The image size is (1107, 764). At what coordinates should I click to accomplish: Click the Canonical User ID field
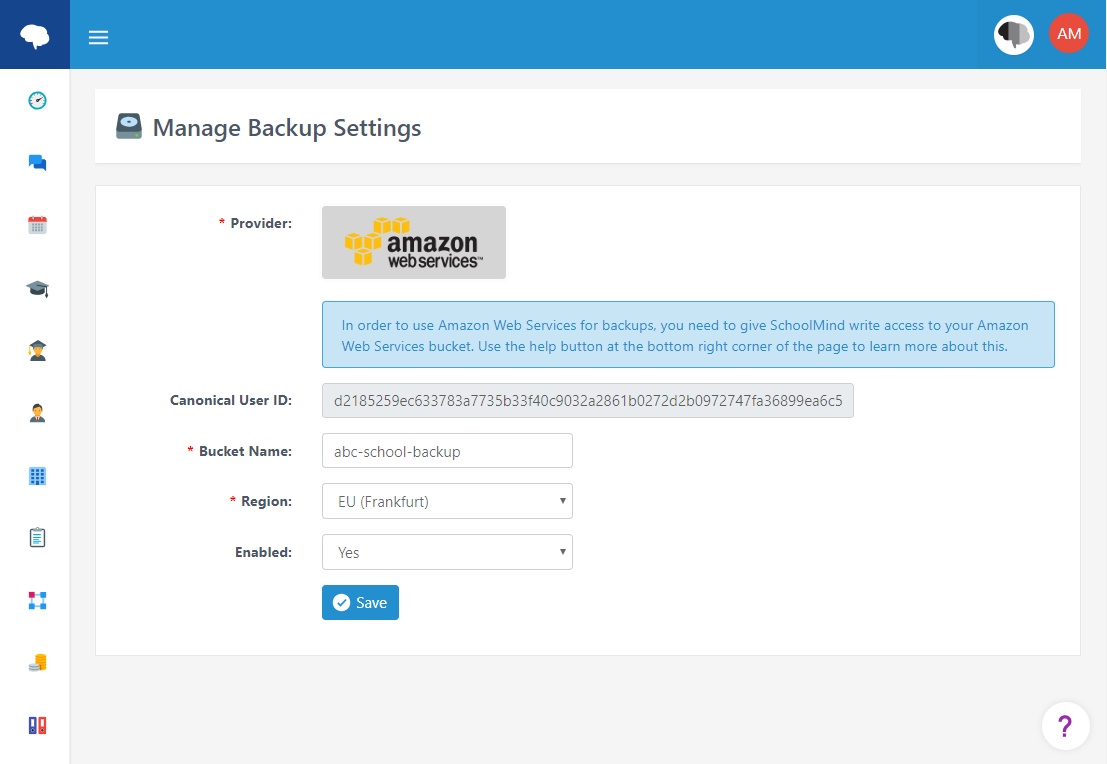click(x=587, y=400)
